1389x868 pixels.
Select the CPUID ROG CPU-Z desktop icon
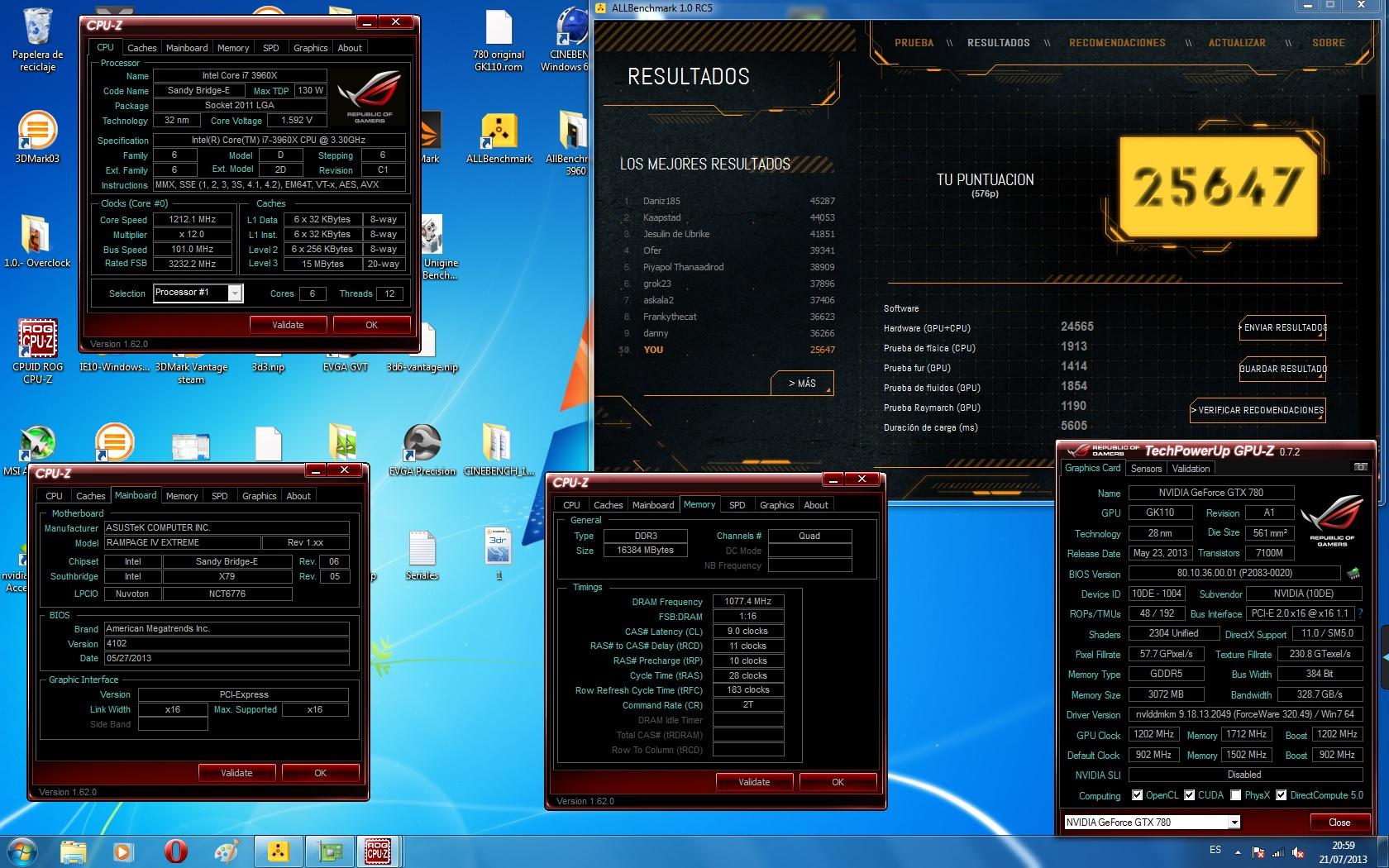click(x=37, y=351)
